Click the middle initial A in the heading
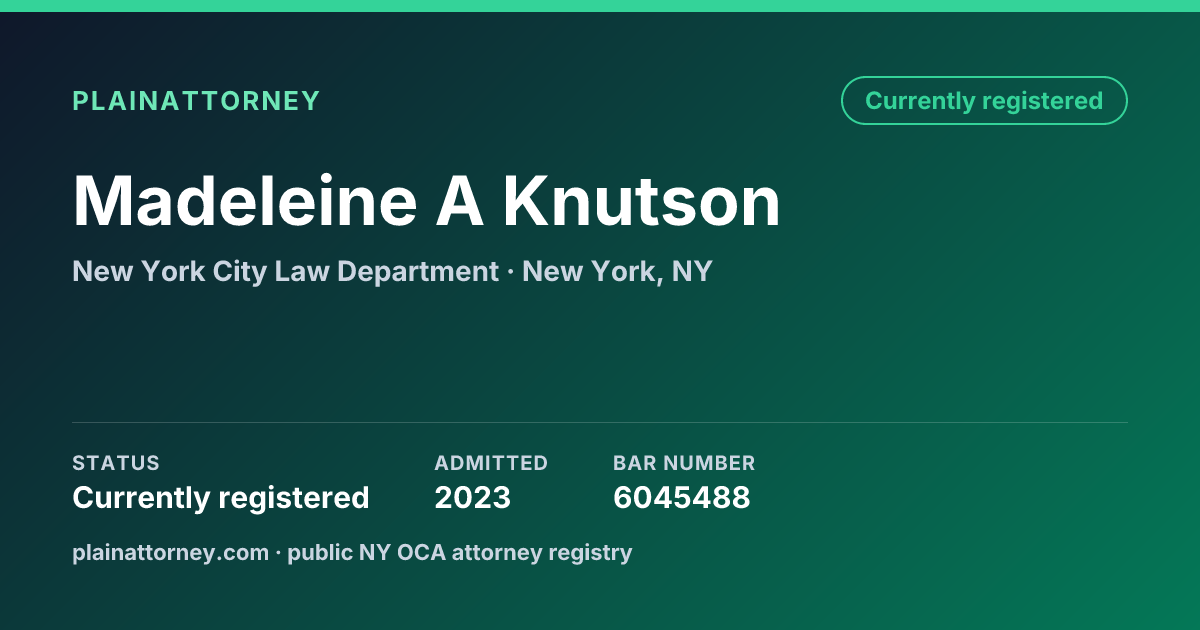 tap(459, 202)
